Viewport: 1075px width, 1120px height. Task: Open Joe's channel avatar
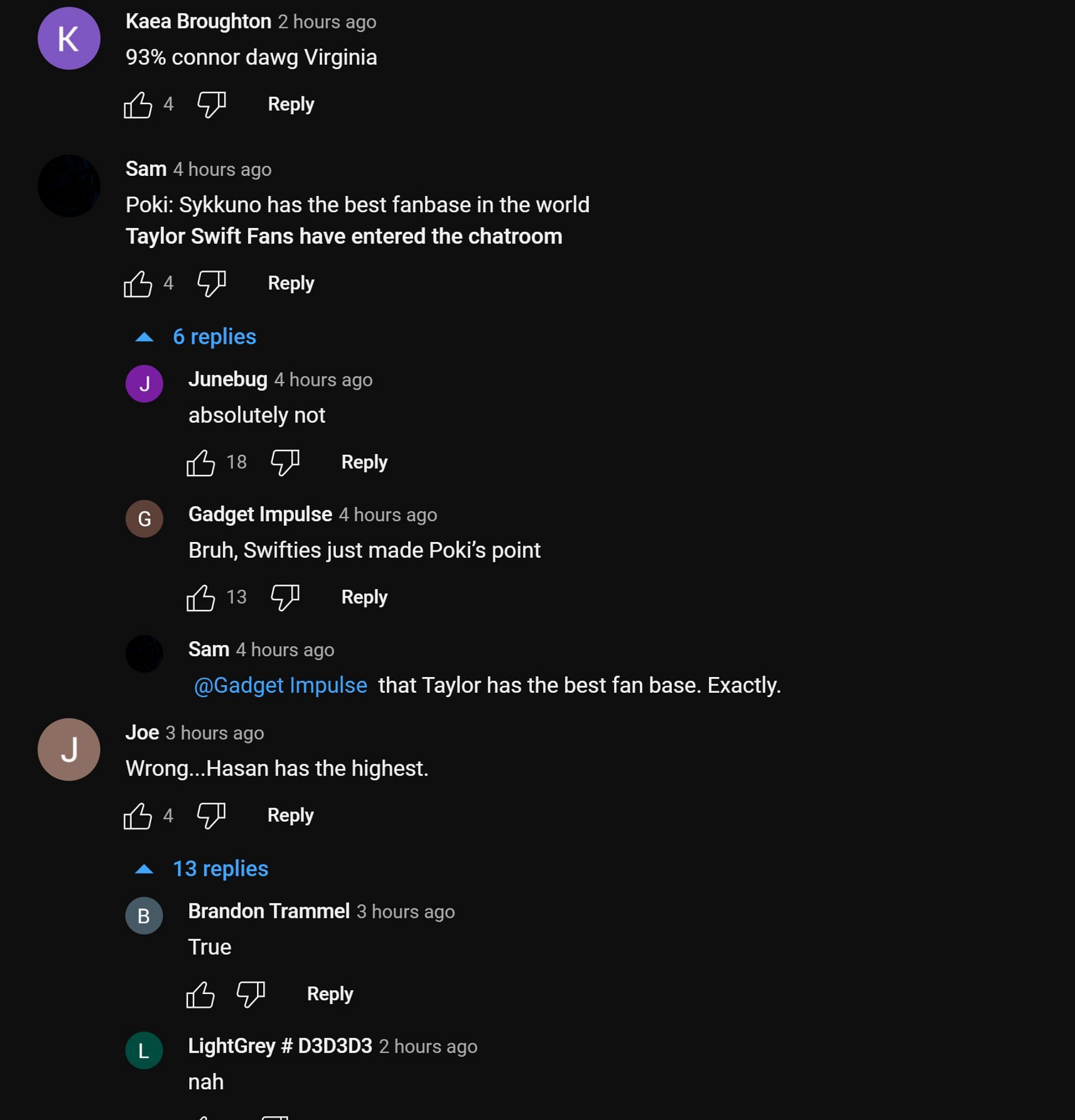coord(69,750)
